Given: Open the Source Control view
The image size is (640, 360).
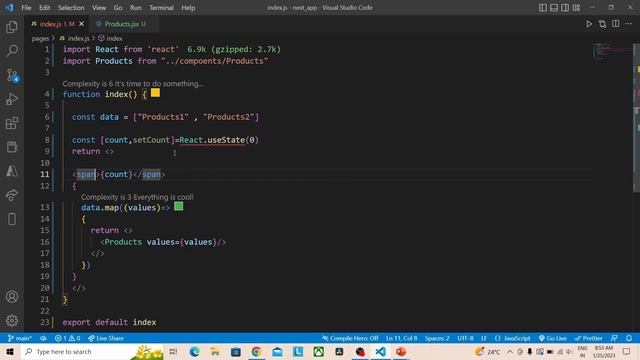Looking at the screenshot, I should (12, 75).
